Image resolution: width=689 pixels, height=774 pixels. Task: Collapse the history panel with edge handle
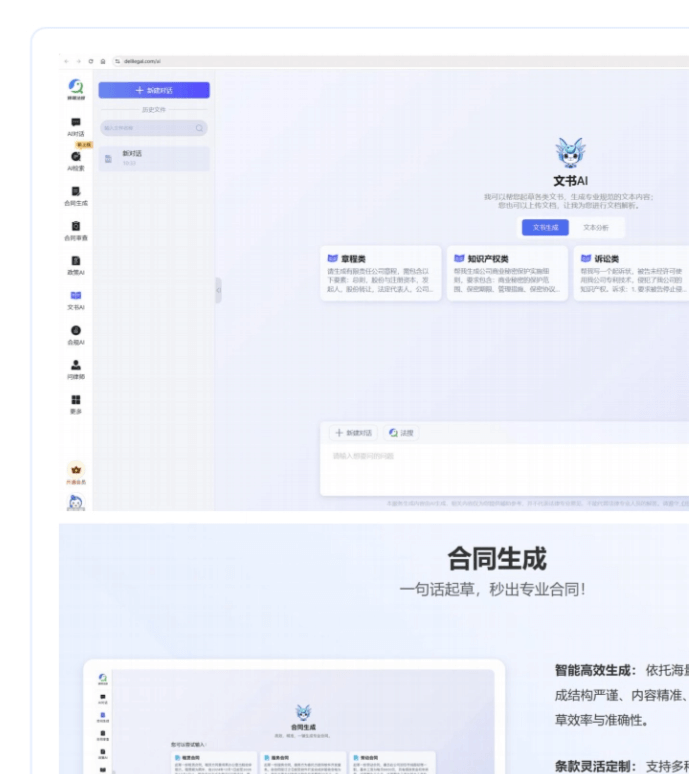pos(218,290)
